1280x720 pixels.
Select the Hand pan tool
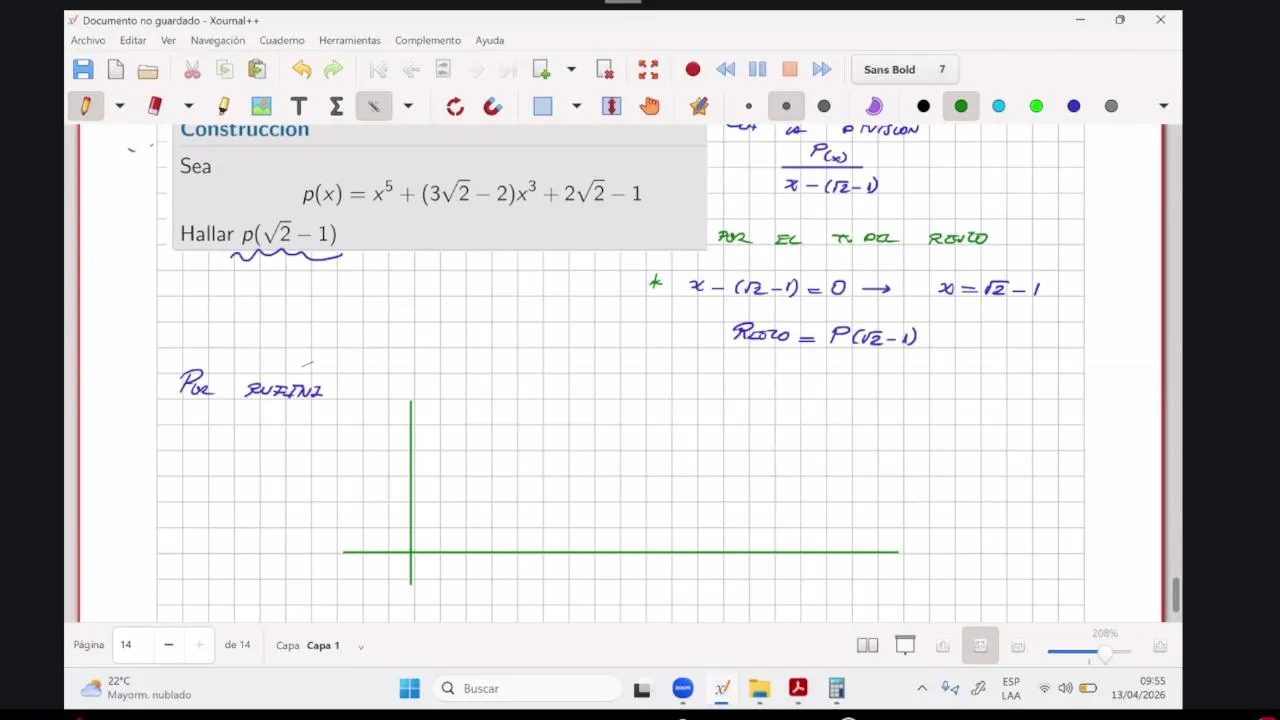point(650,106)
